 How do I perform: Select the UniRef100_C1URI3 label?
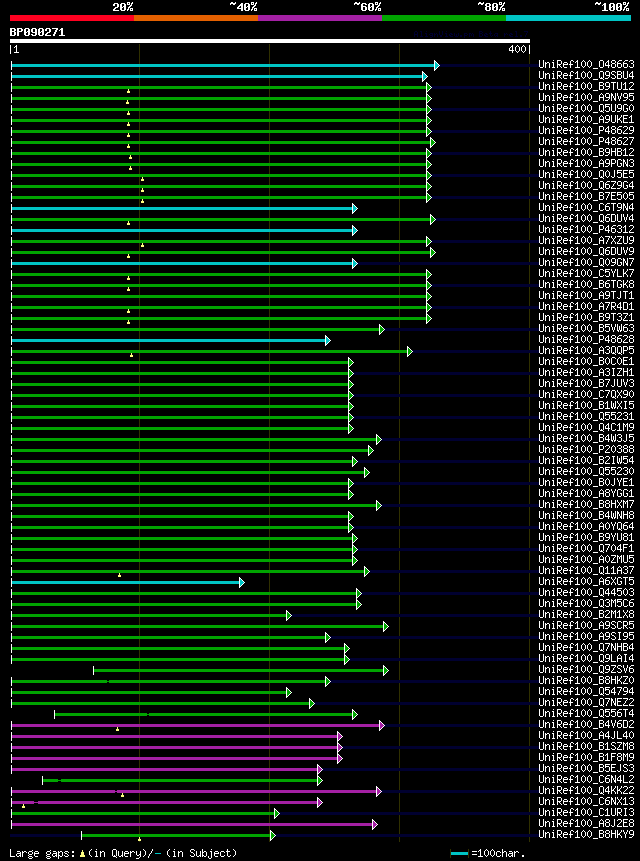586,812
